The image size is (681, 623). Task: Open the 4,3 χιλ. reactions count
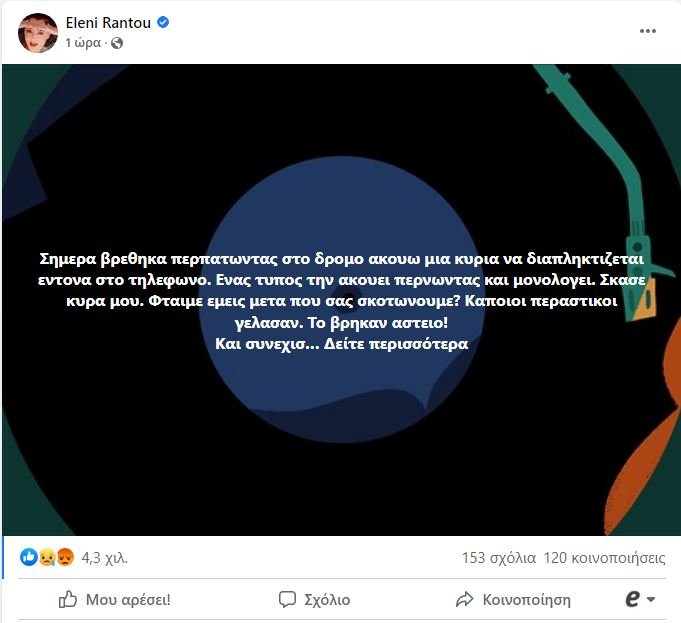pyautogui.click(x=105, y=558)
